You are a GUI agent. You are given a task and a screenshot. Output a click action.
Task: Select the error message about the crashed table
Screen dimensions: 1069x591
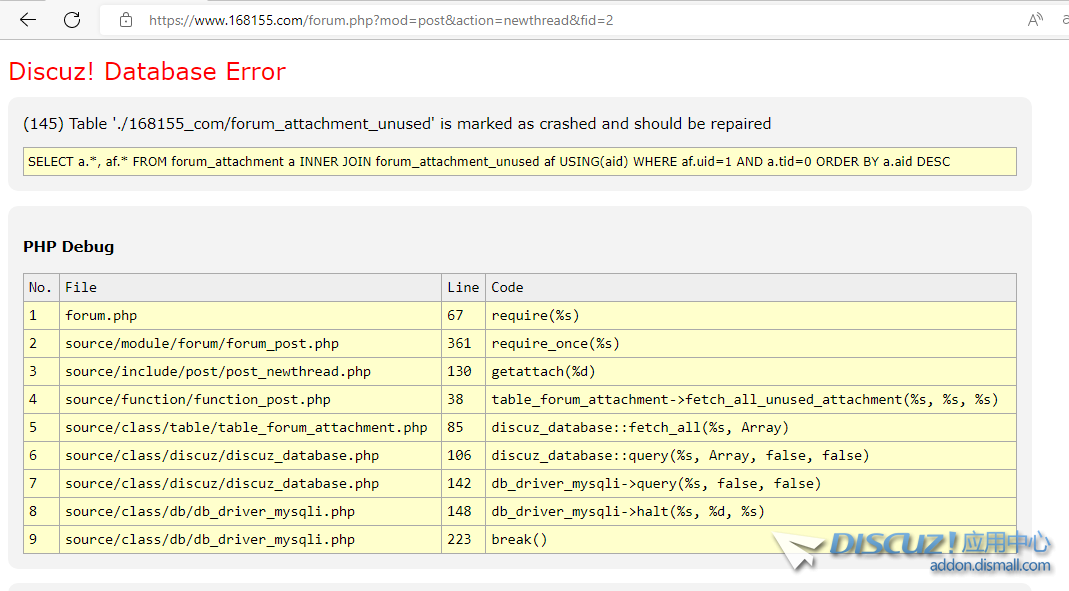point(397,123)
